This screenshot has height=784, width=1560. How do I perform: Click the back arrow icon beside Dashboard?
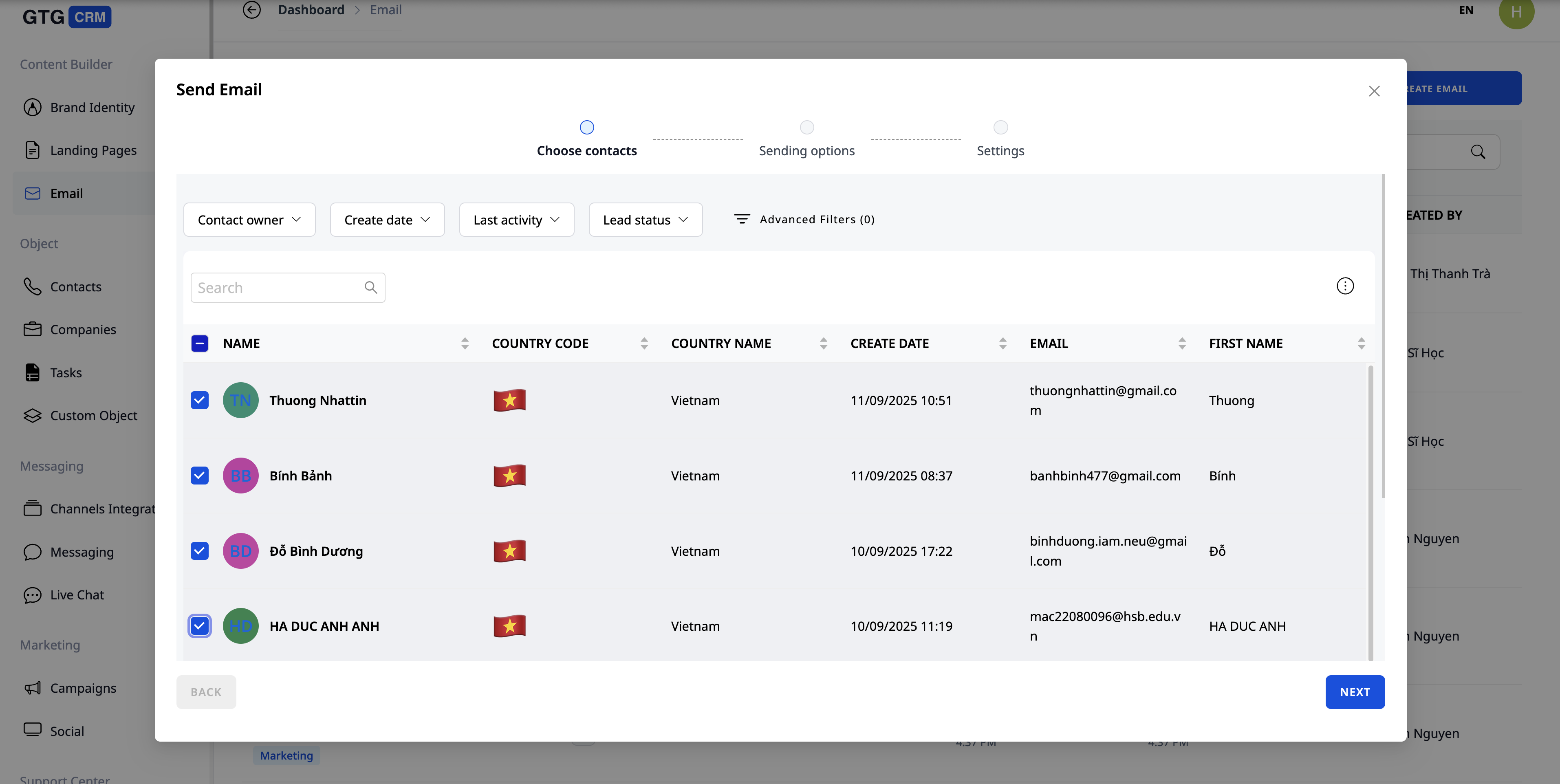(x=251, y=10)
